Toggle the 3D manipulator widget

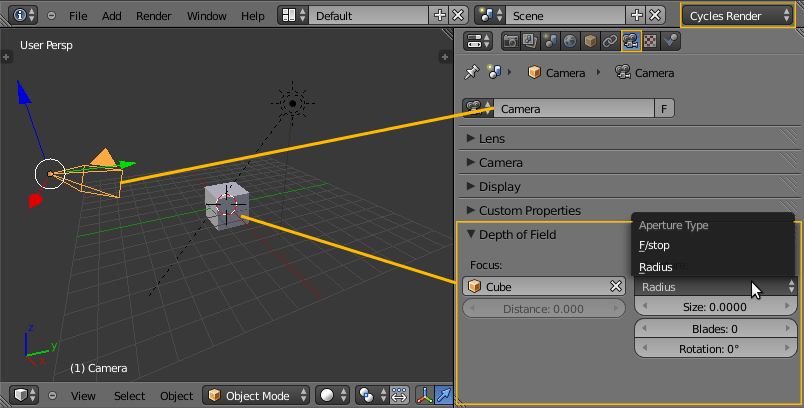click(x=425, y=395)
